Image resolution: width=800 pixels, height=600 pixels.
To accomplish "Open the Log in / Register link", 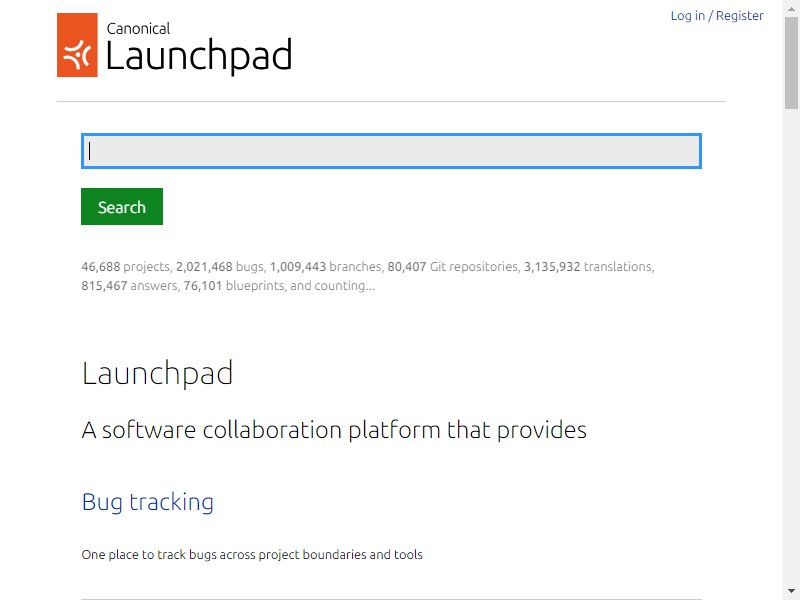I will pos(716,16).
